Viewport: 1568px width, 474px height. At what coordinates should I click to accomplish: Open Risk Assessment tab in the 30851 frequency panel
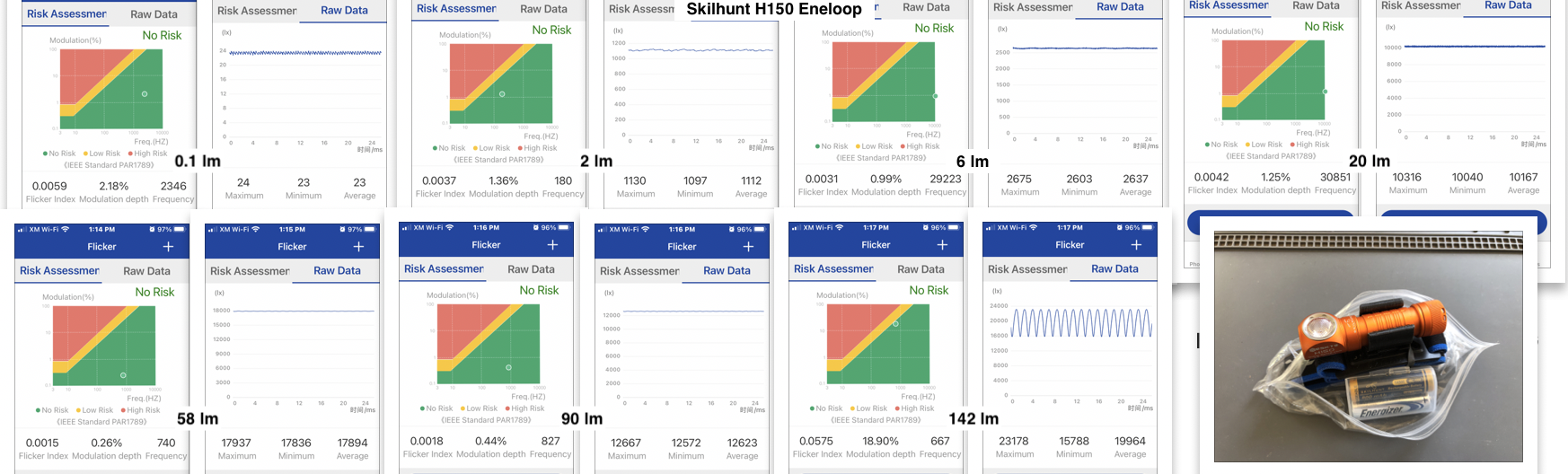[x=1229, y=5]
